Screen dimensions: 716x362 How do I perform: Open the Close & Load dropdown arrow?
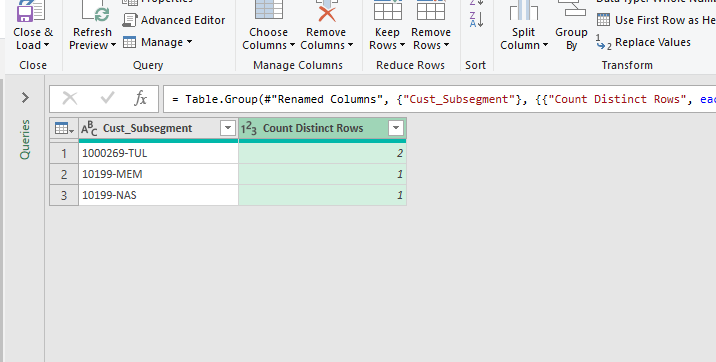tap(46, 45)
